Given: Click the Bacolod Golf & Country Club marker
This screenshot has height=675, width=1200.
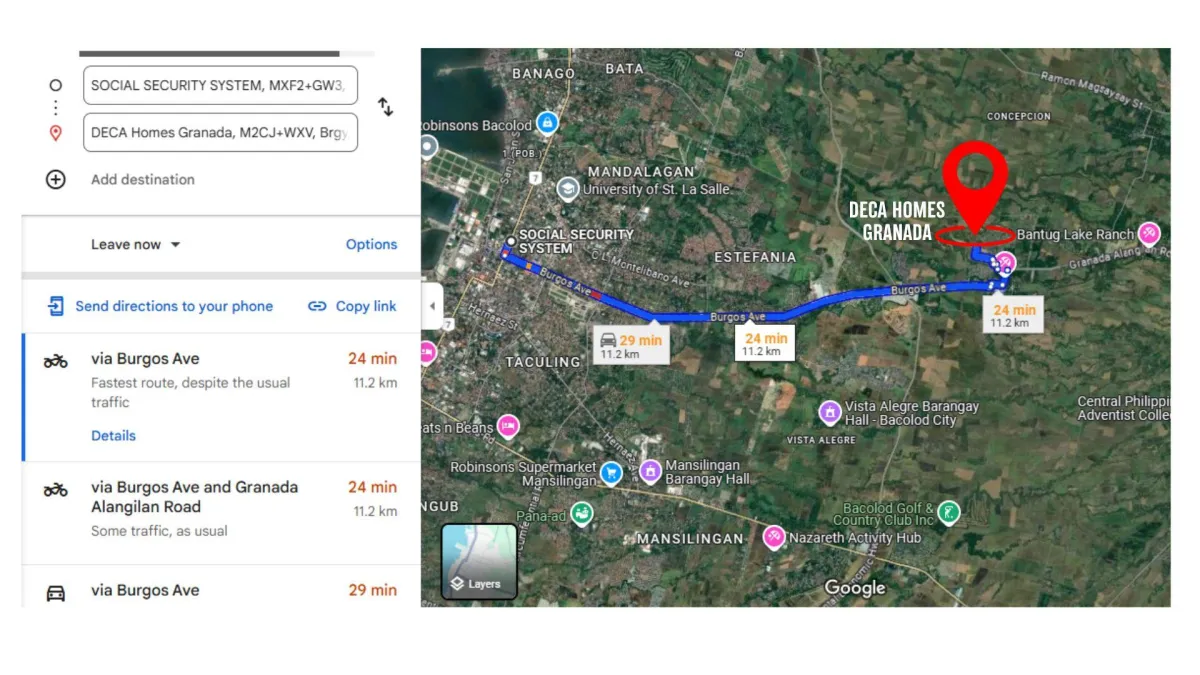Looking at the screenshot, I should 949,513.
